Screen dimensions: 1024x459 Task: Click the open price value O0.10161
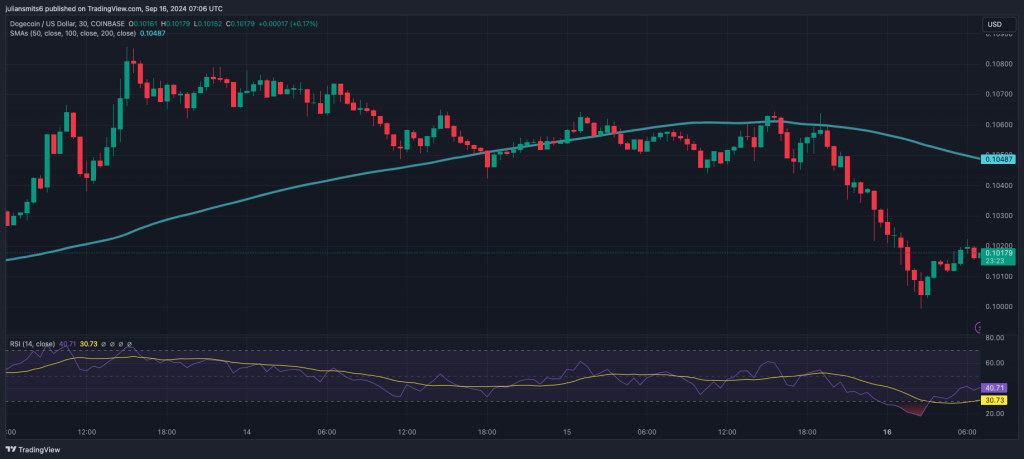144,24
